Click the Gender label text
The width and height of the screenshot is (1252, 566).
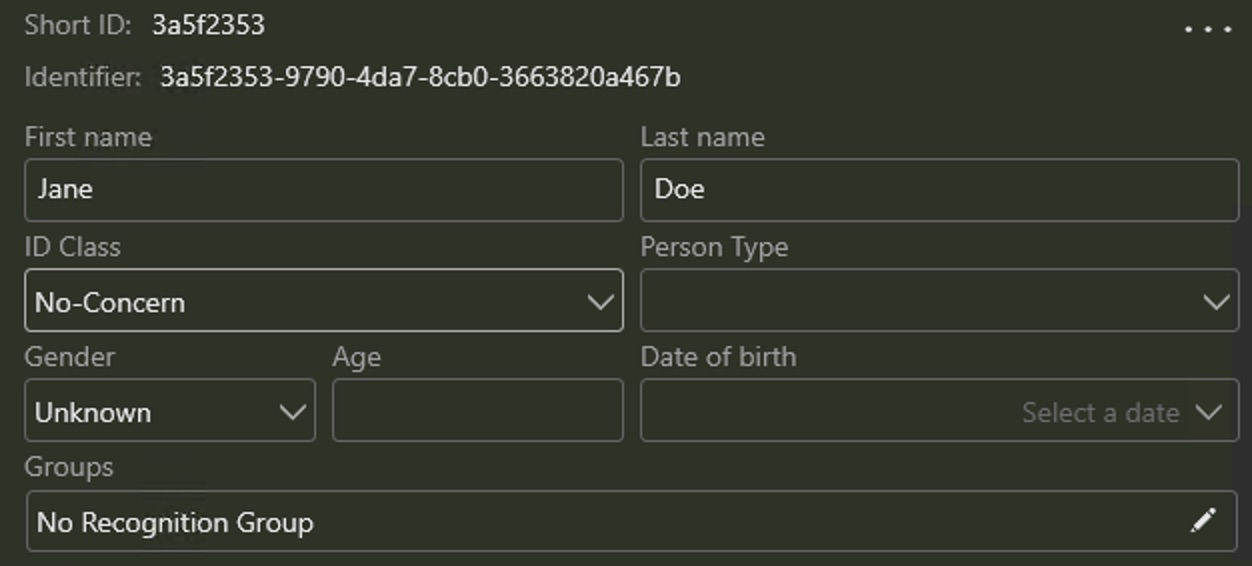69,357
